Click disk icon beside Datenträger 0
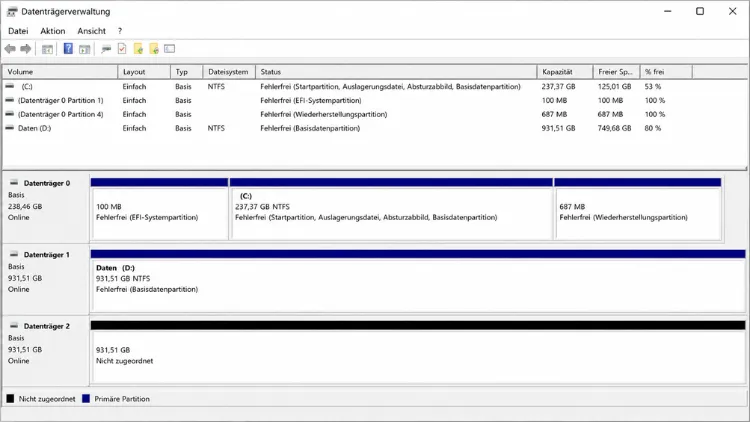The width and height of the screenshot is (750, 422). 14,182
